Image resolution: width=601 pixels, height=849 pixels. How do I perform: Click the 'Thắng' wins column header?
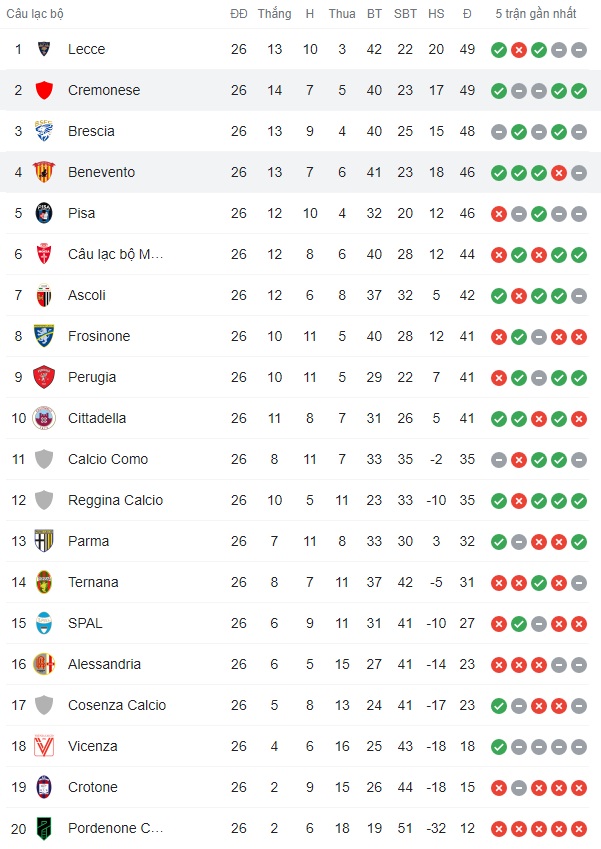click(274, 14)
